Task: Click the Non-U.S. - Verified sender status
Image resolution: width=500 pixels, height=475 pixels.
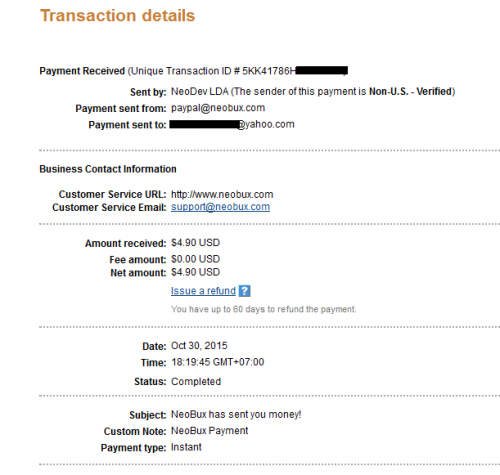Action: coord(410,91)
